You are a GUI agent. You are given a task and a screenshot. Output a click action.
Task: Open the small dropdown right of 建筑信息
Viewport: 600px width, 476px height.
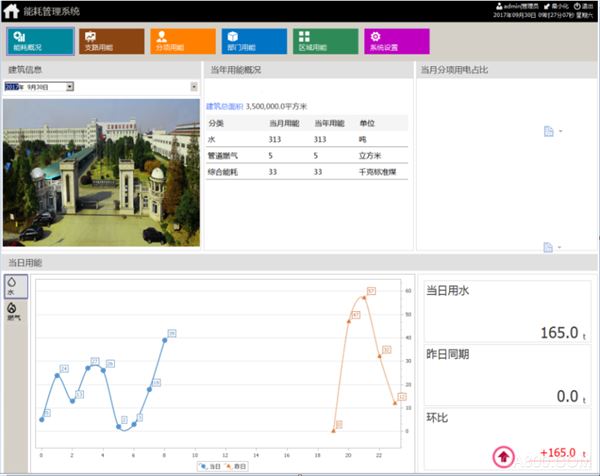[x=194, y=87]
